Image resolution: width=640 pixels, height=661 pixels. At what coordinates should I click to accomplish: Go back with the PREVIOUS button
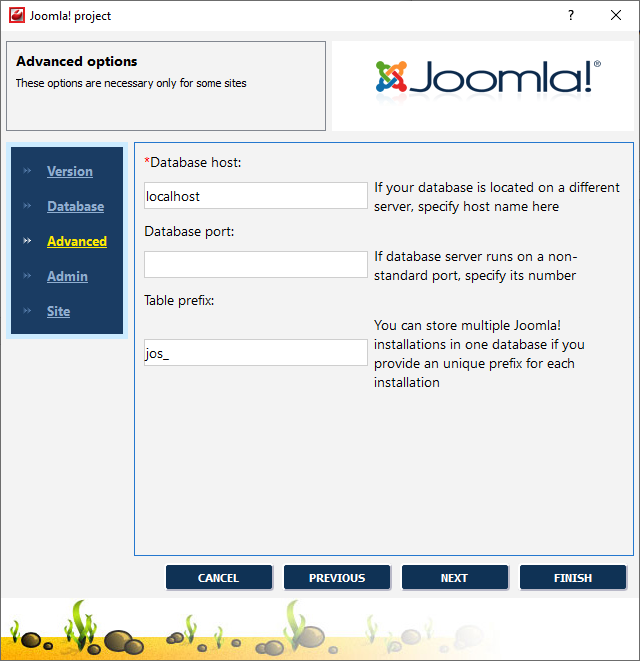pos(337,578)
